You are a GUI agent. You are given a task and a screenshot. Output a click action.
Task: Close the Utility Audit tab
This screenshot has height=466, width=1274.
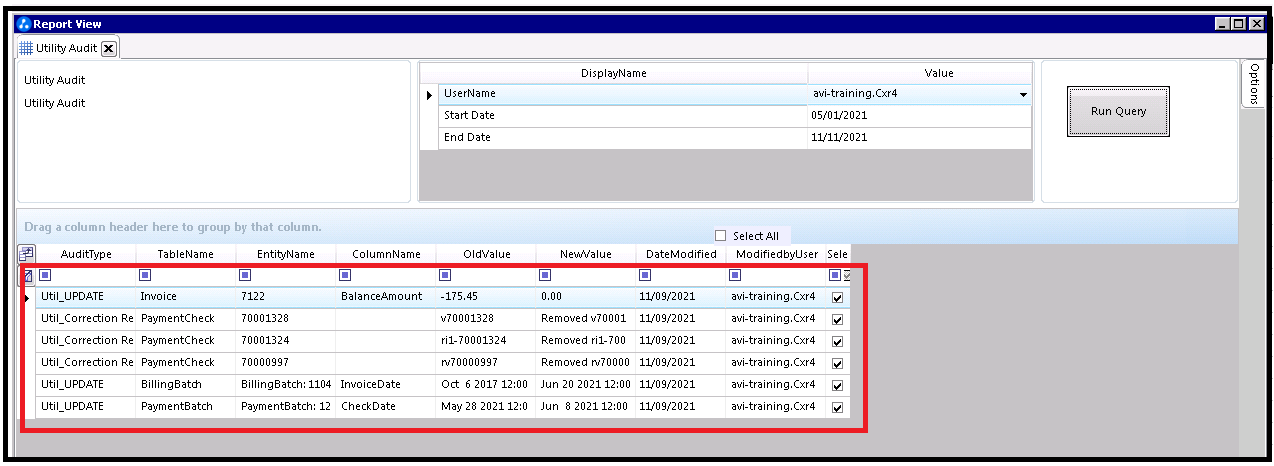109,48
